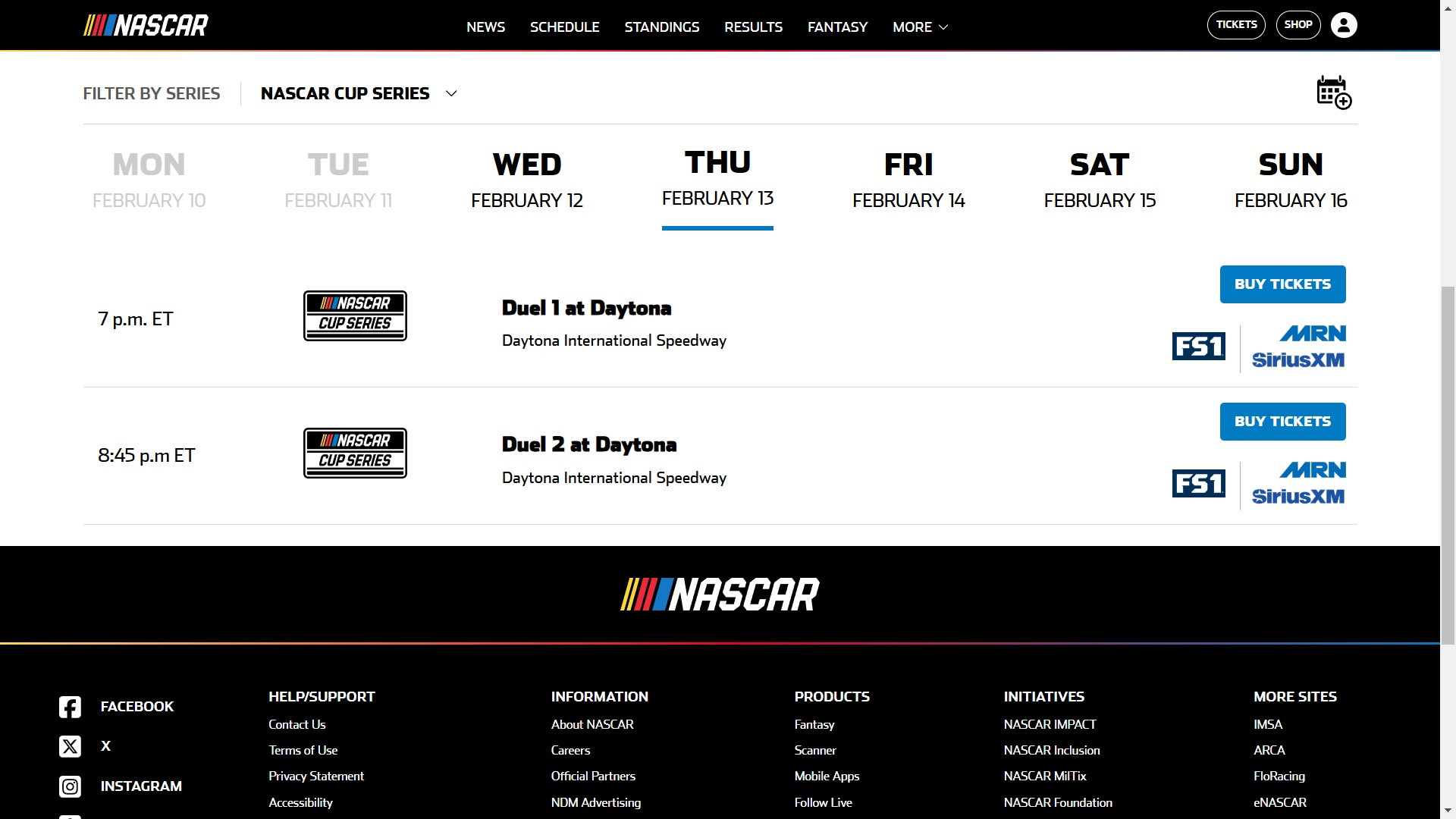Open the user account profile icon
The image size is (1456, 819).
(1344, 25)
